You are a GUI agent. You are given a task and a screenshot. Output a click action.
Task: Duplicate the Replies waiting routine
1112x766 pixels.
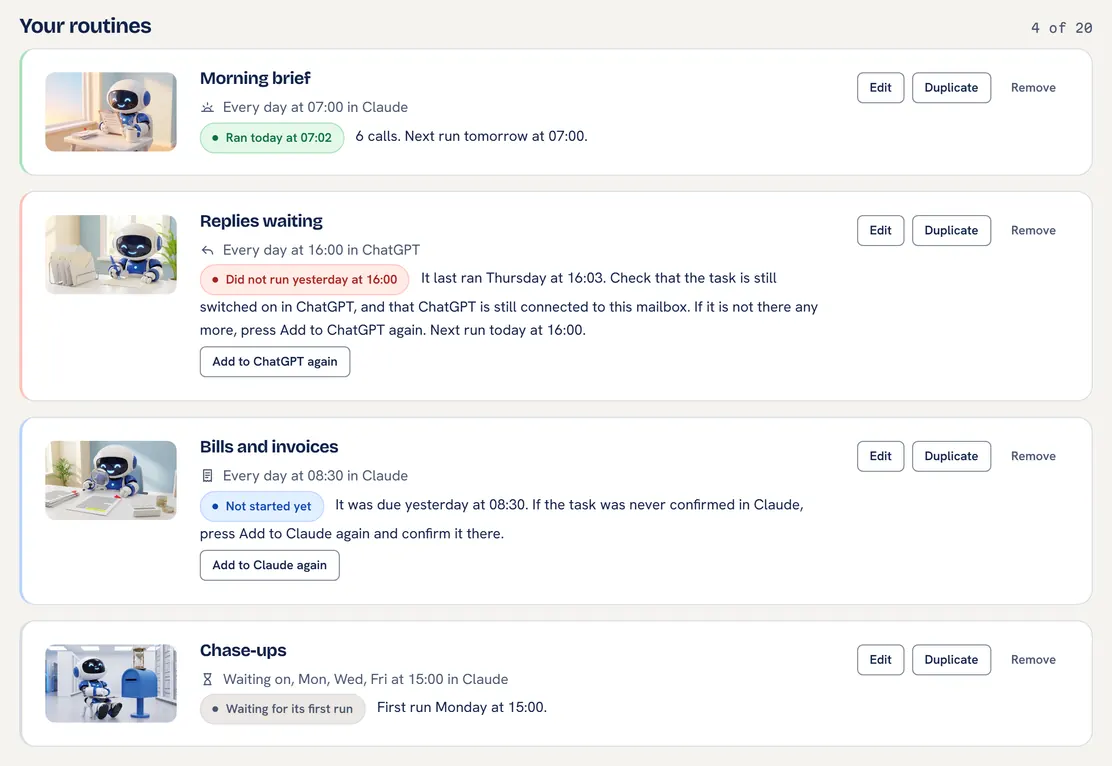click(x=951, y=231)
